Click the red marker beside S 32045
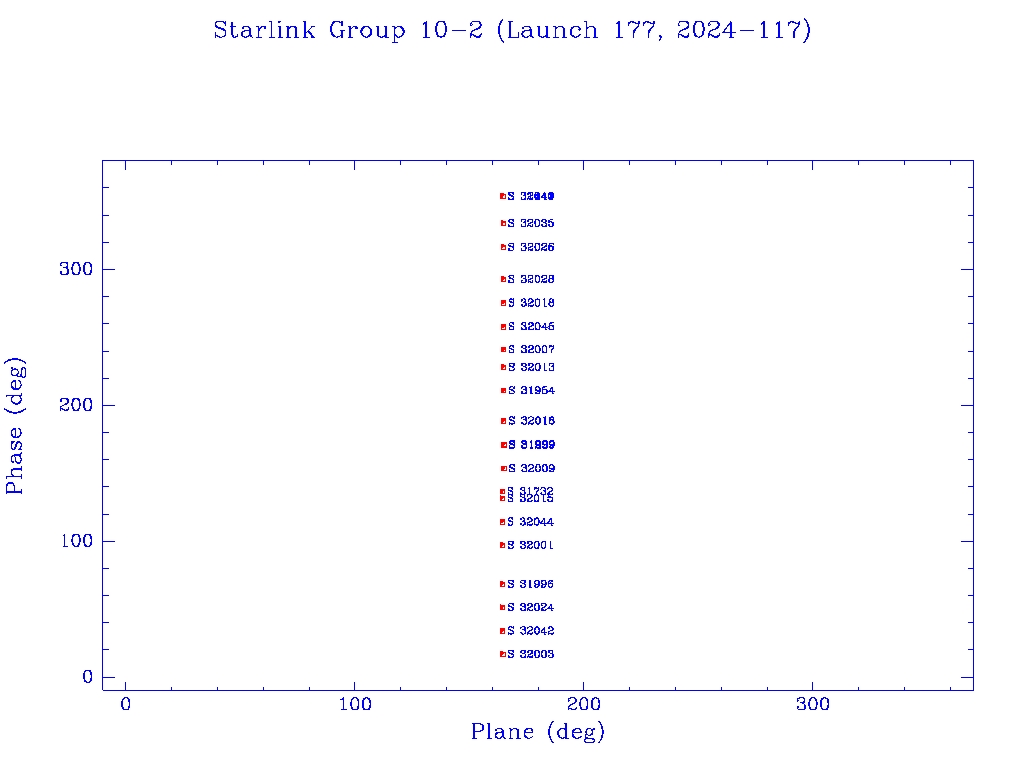 pyautogui.click(x=504, y=327)
